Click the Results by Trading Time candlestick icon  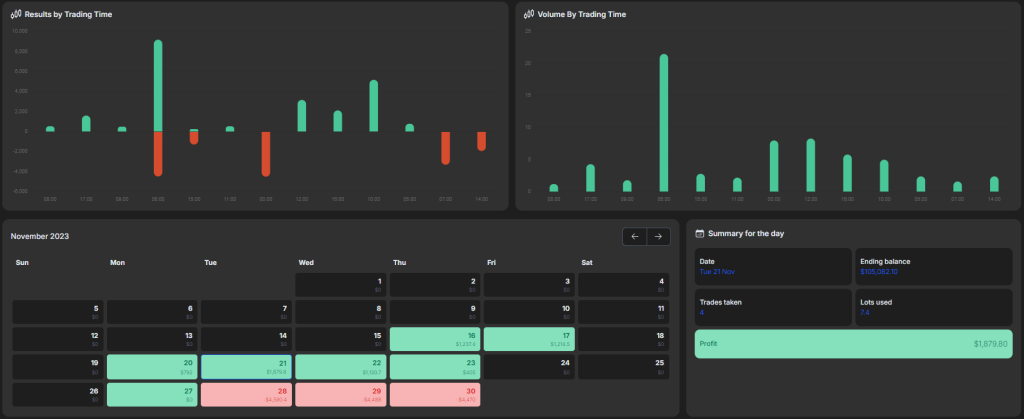click(x=16, y=15)
